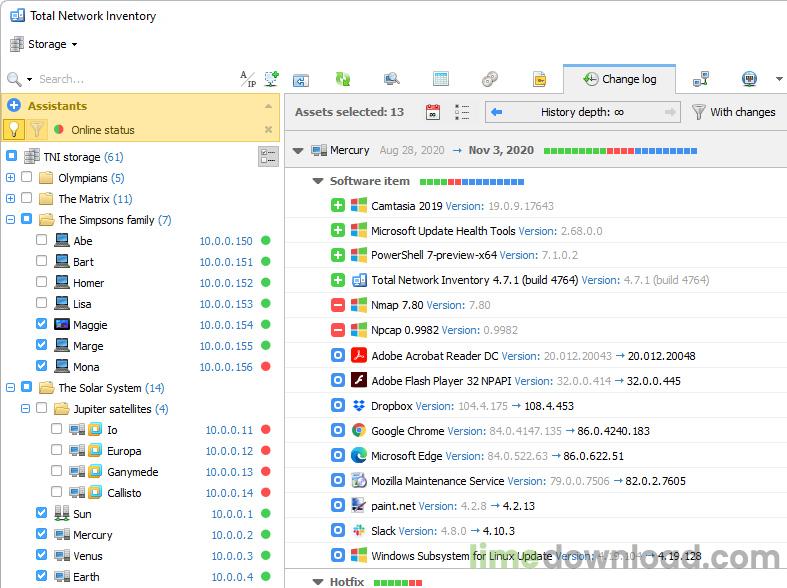Open the table reports tab
The image size is (787, 588).
(440, 79)
